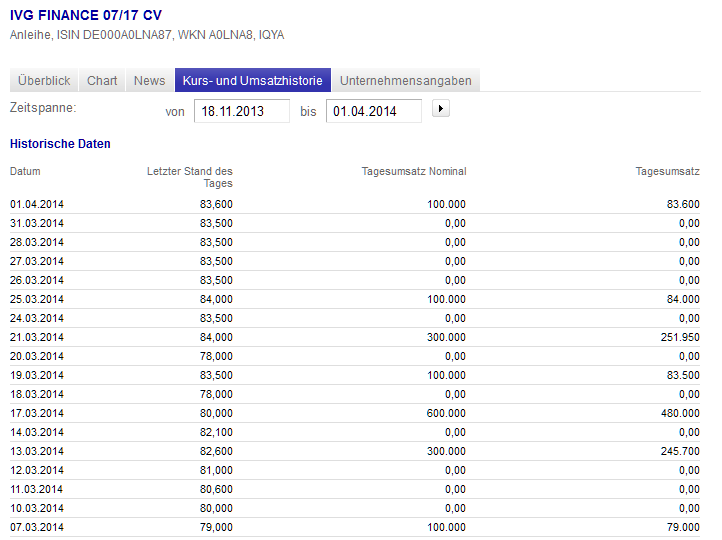
Task: Select date cell 21.03.2014
Action: coord(37,337)
